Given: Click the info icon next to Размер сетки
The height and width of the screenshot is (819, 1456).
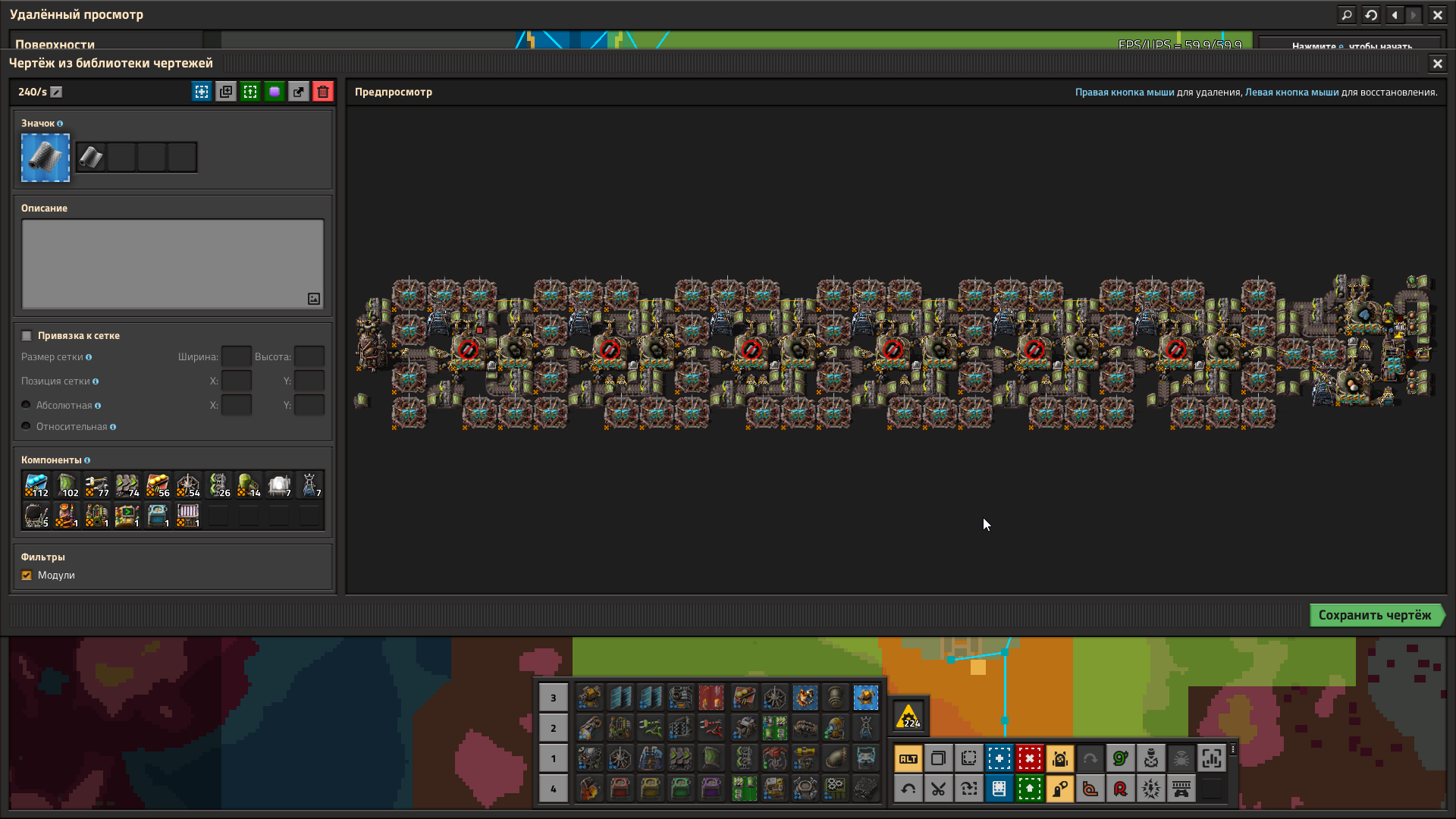Looking at the screenshot, I should coord(89,357).
